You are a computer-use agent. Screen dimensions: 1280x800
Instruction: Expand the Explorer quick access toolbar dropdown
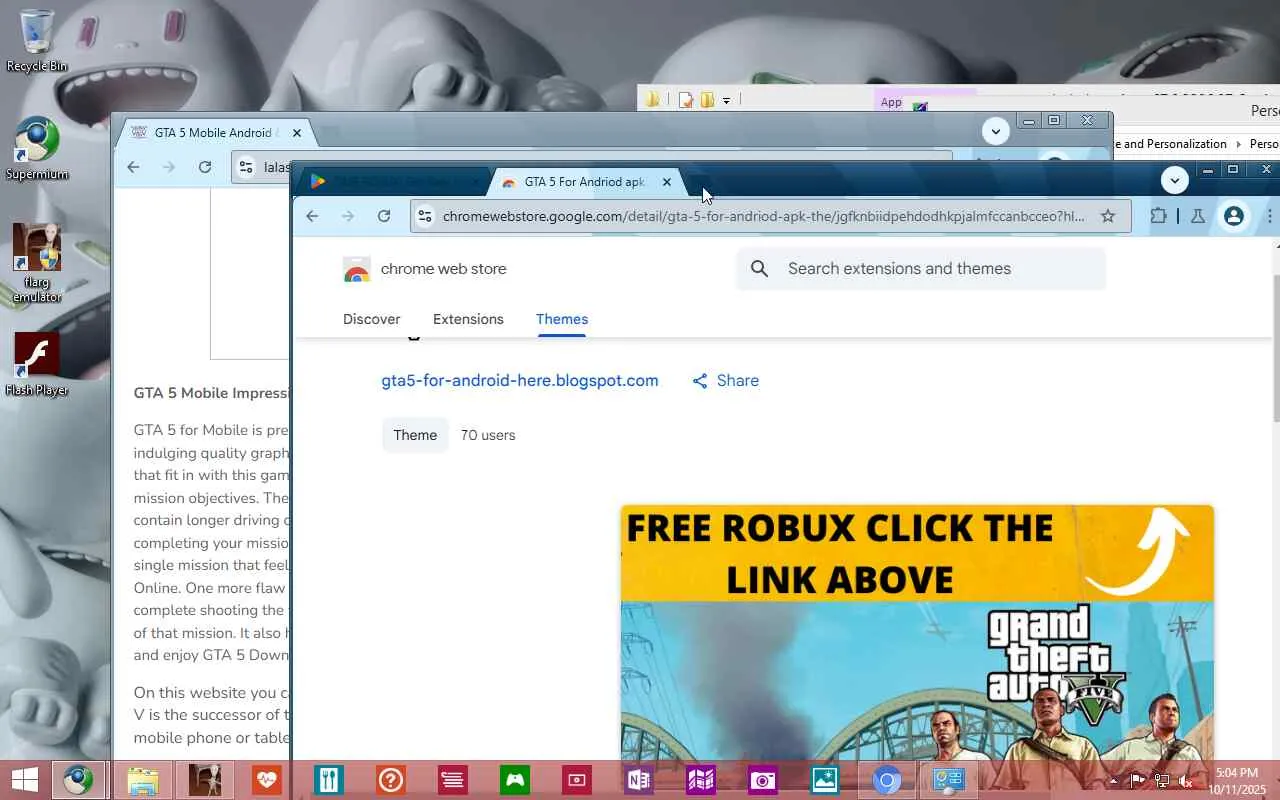[x=726, y=100]
